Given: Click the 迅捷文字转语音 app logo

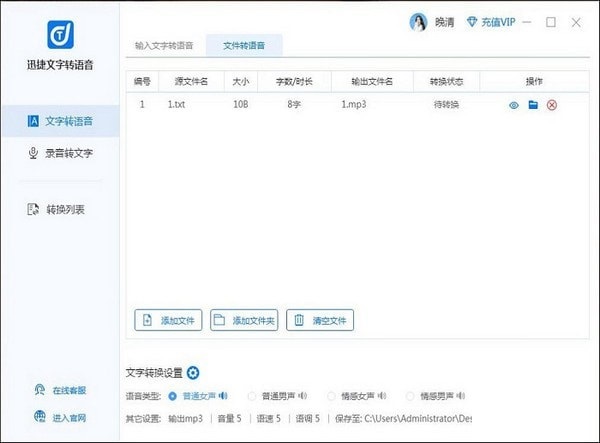Looking at the screenshot, I should 60,34.
